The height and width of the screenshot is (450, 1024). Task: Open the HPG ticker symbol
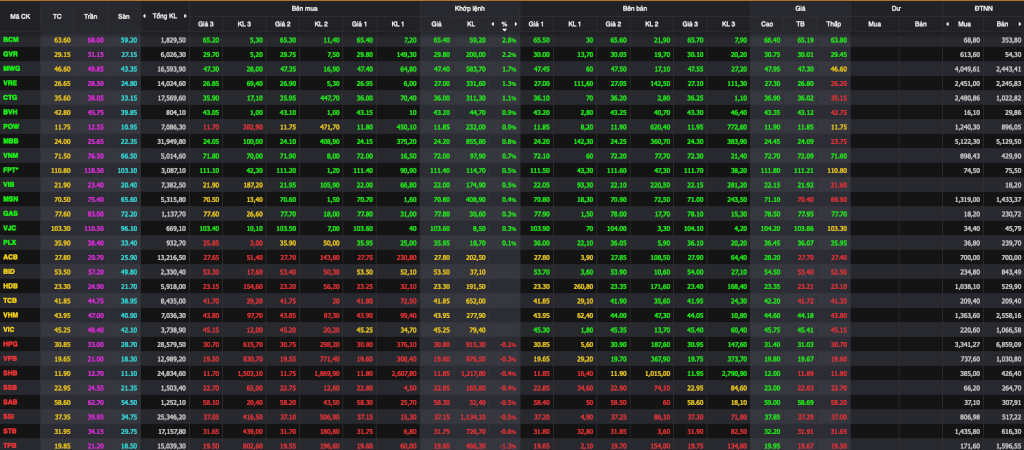click(x=10, y=344)
